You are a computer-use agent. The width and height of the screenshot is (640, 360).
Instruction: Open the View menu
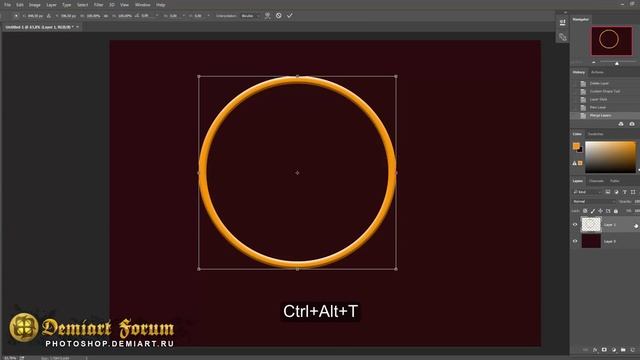click(x=124, y=5)
